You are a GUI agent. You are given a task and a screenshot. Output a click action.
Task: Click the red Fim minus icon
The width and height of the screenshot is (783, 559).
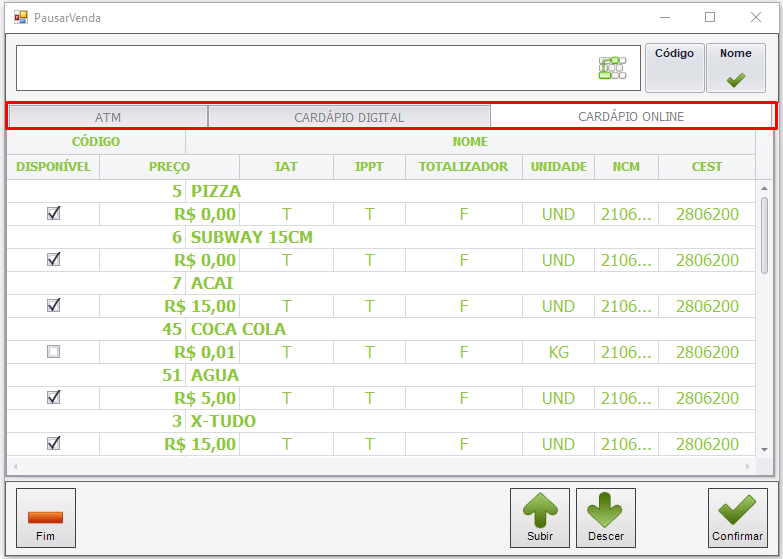[45, 518]
